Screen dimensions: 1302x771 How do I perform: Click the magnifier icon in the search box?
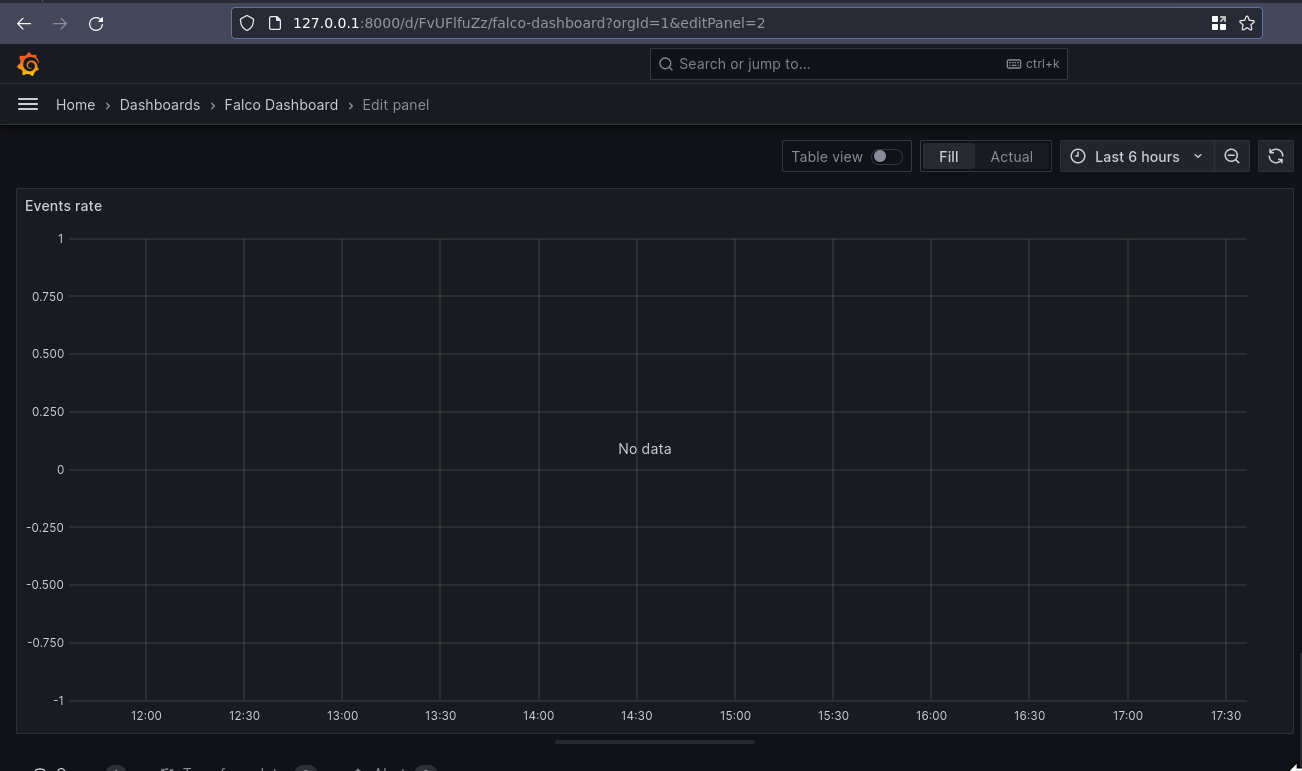666,64
